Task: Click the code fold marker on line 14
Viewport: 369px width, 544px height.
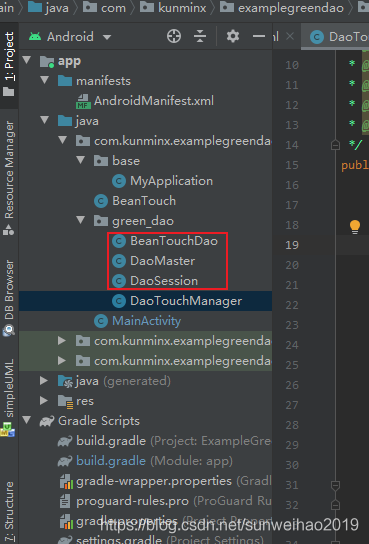Action: [x=335, y=145]
